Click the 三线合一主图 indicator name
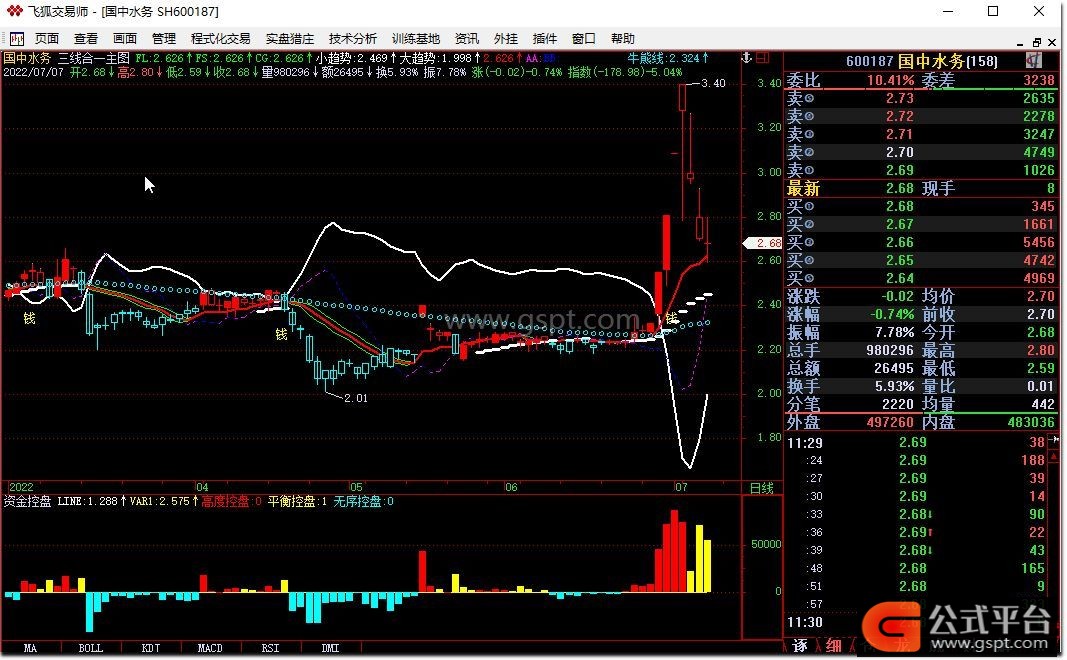The width and height of the screenshot is (1067, 660). pyautogui.click(x=93, y=59)
